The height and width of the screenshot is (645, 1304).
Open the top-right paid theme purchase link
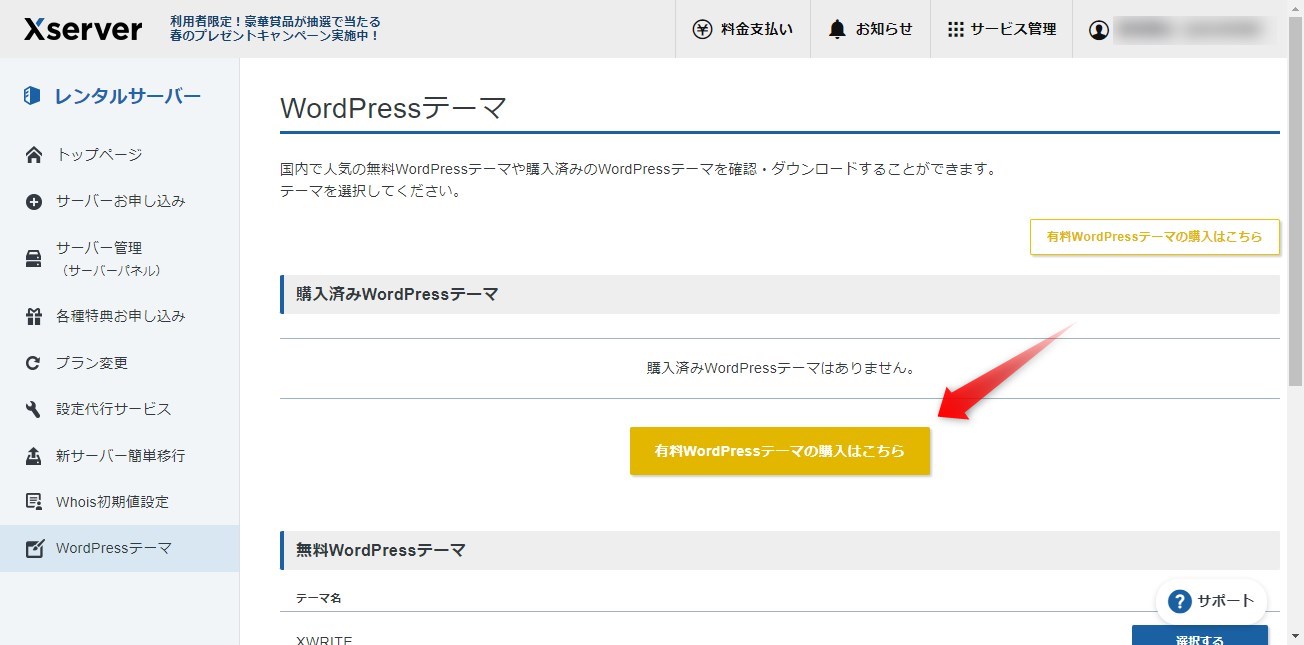pos(1154,237)
